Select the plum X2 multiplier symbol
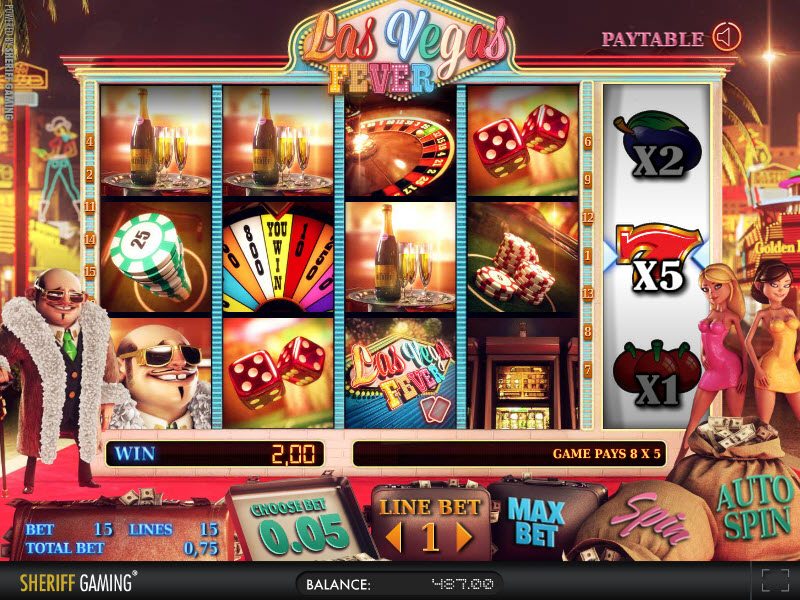800x600 pixels. (657, 146)
